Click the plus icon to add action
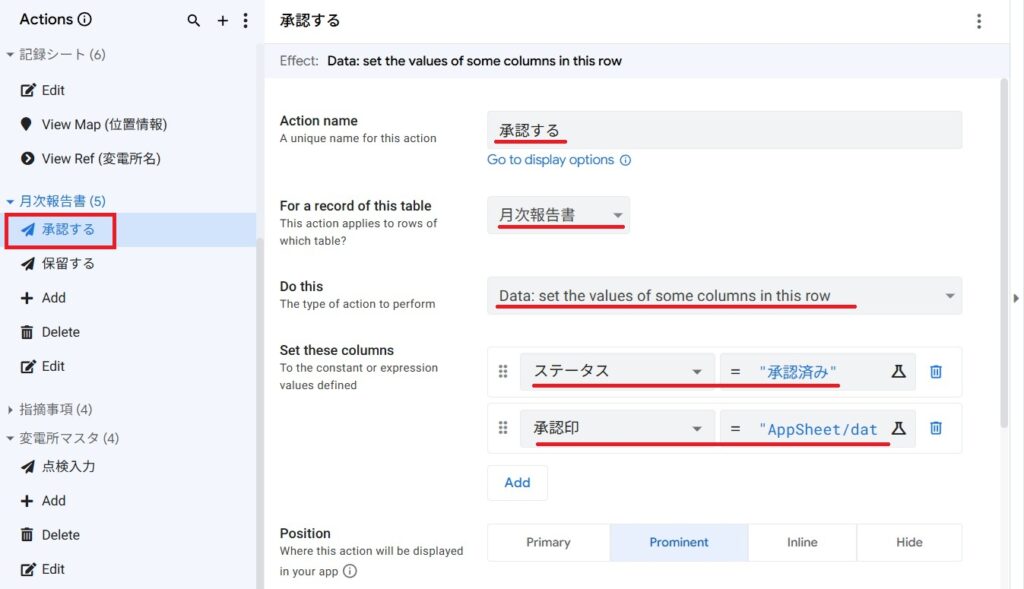The height and width of the screenshot is (589, 1024). [x=223, y=20]
